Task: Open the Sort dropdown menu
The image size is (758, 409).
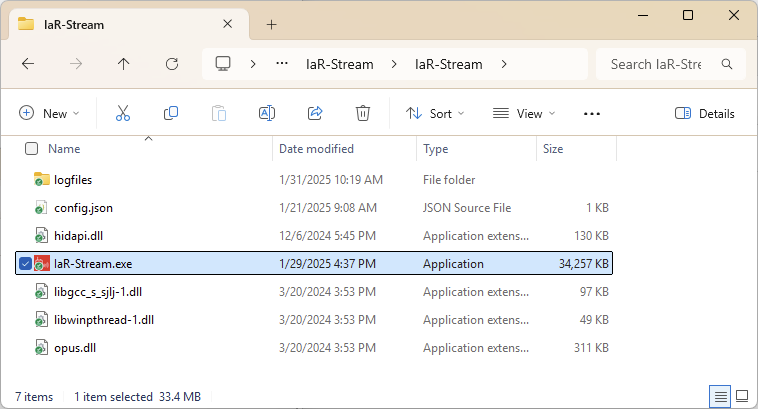Action: click(435, 114)
